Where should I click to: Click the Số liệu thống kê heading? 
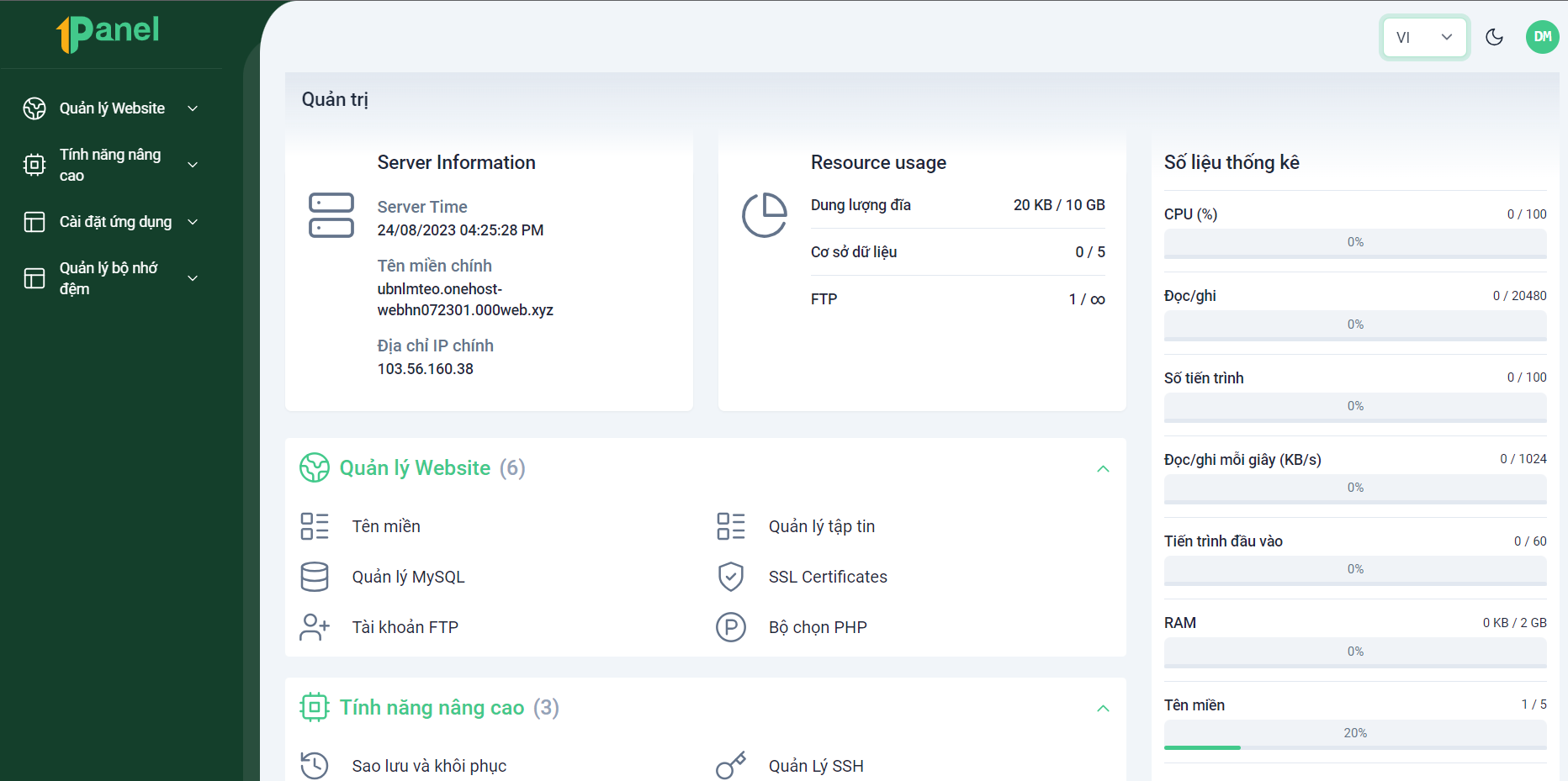click(x=1232, y=162)
